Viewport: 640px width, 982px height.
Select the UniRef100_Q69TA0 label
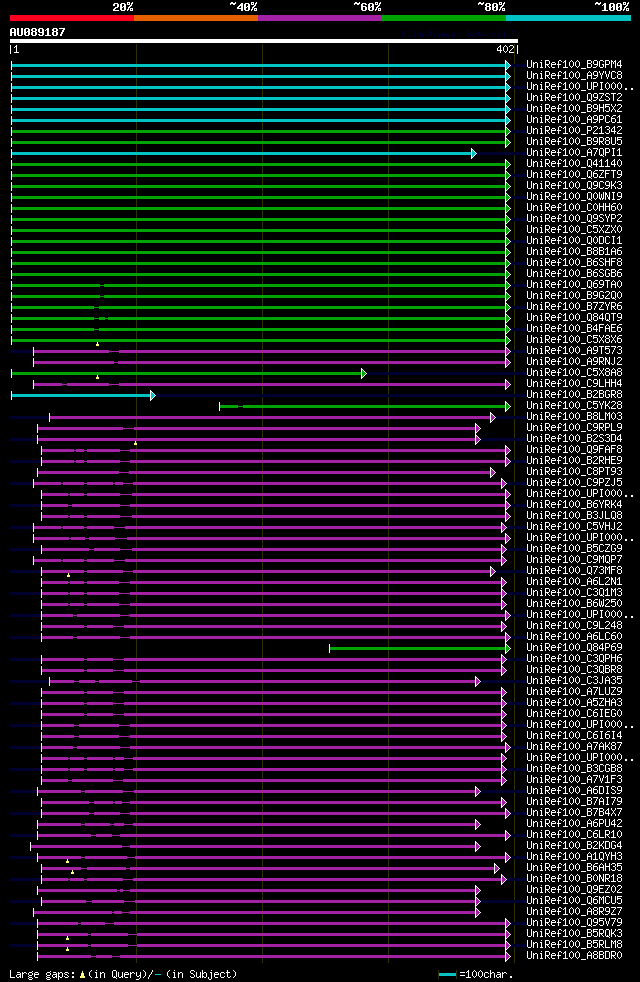[x=574, y=284]
